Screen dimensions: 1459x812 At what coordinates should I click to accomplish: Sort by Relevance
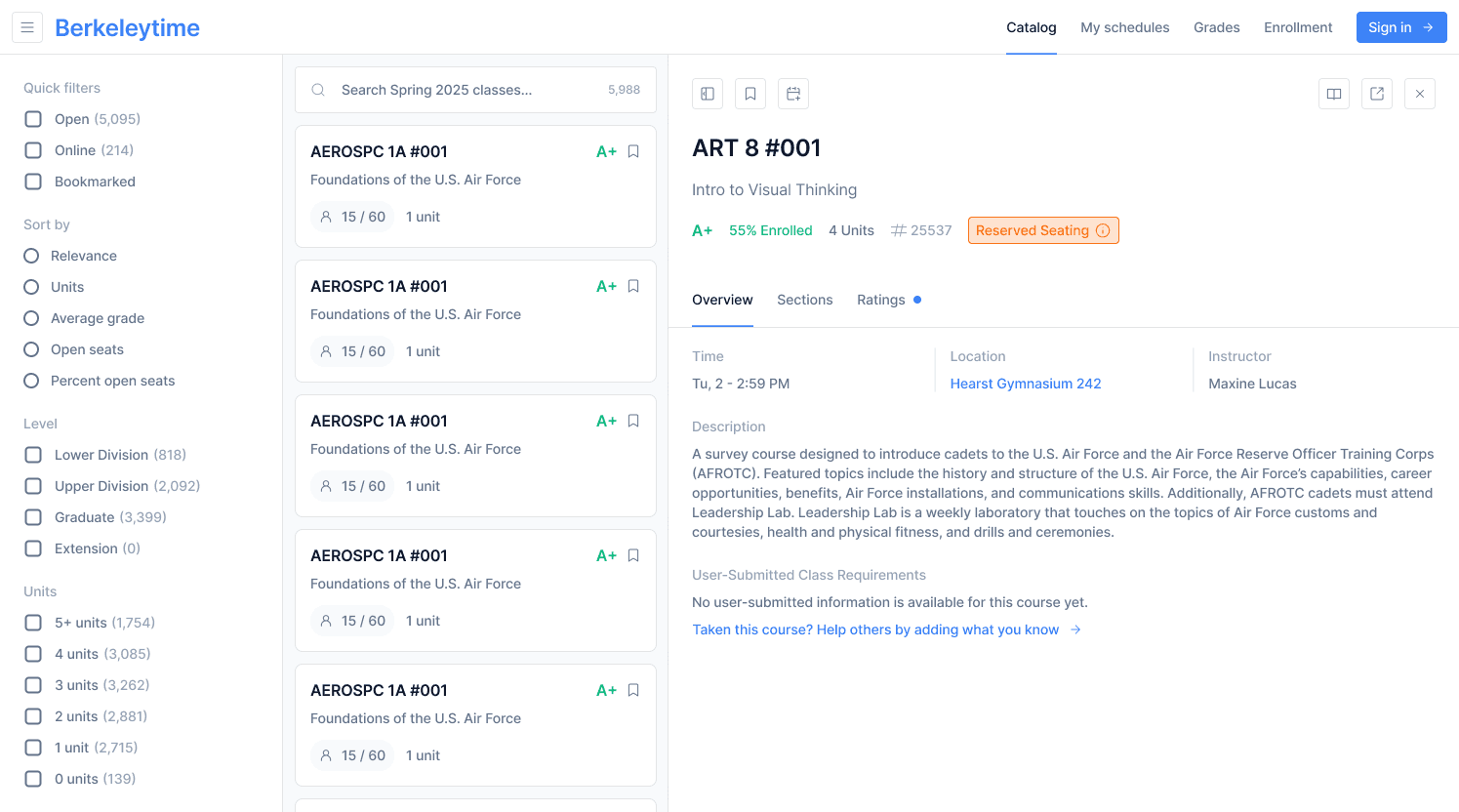point(31,256)
